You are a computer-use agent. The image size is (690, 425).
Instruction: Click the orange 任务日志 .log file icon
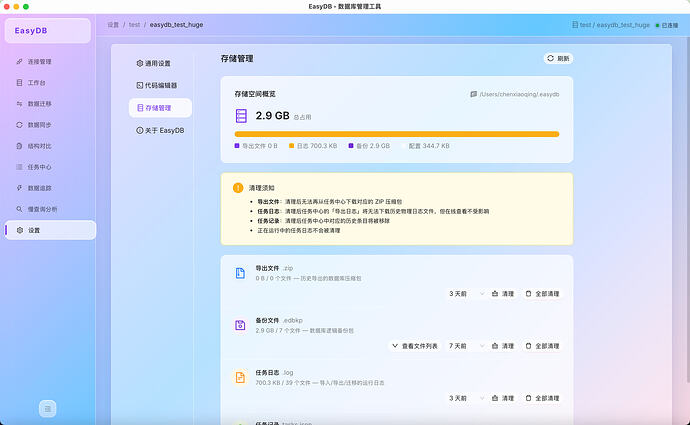tap(240, 377)
